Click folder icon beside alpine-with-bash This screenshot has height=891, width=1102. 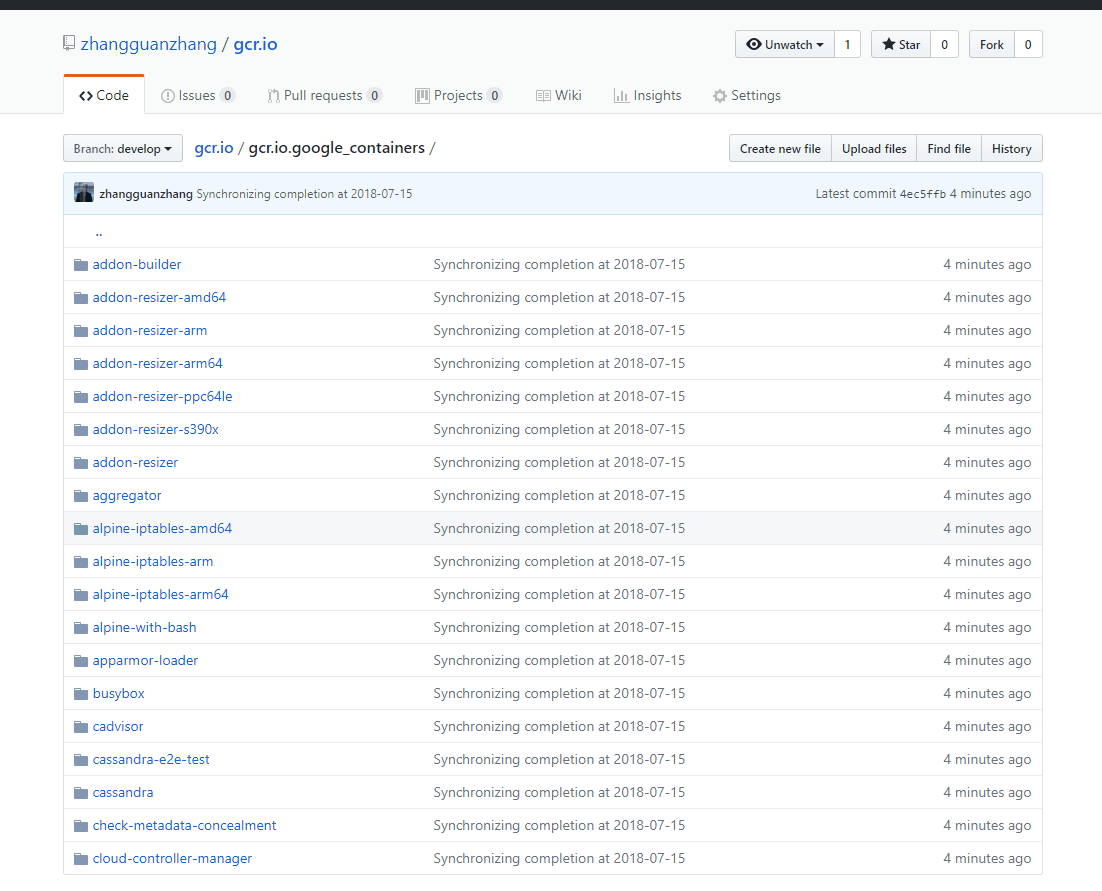(x=81, y=628)
